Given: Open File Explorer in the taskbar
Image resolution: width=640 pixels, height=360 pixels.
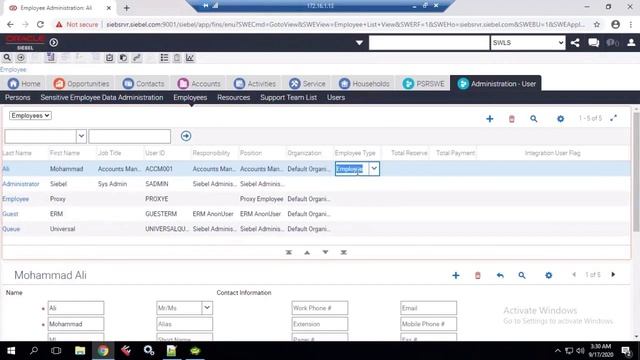Looking at the screenshot, I should tap(80, 351).
